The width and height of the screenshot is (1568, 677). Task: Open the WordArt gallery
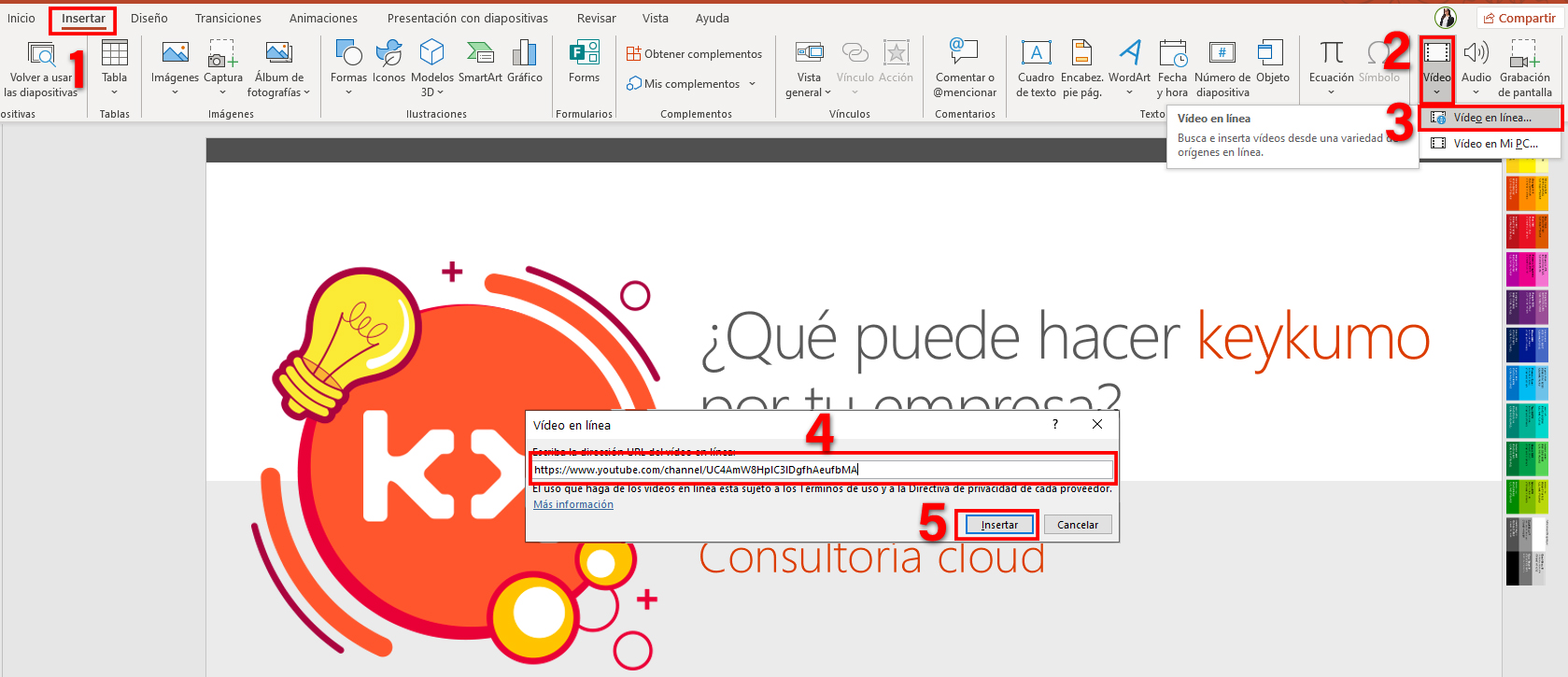1129,67
